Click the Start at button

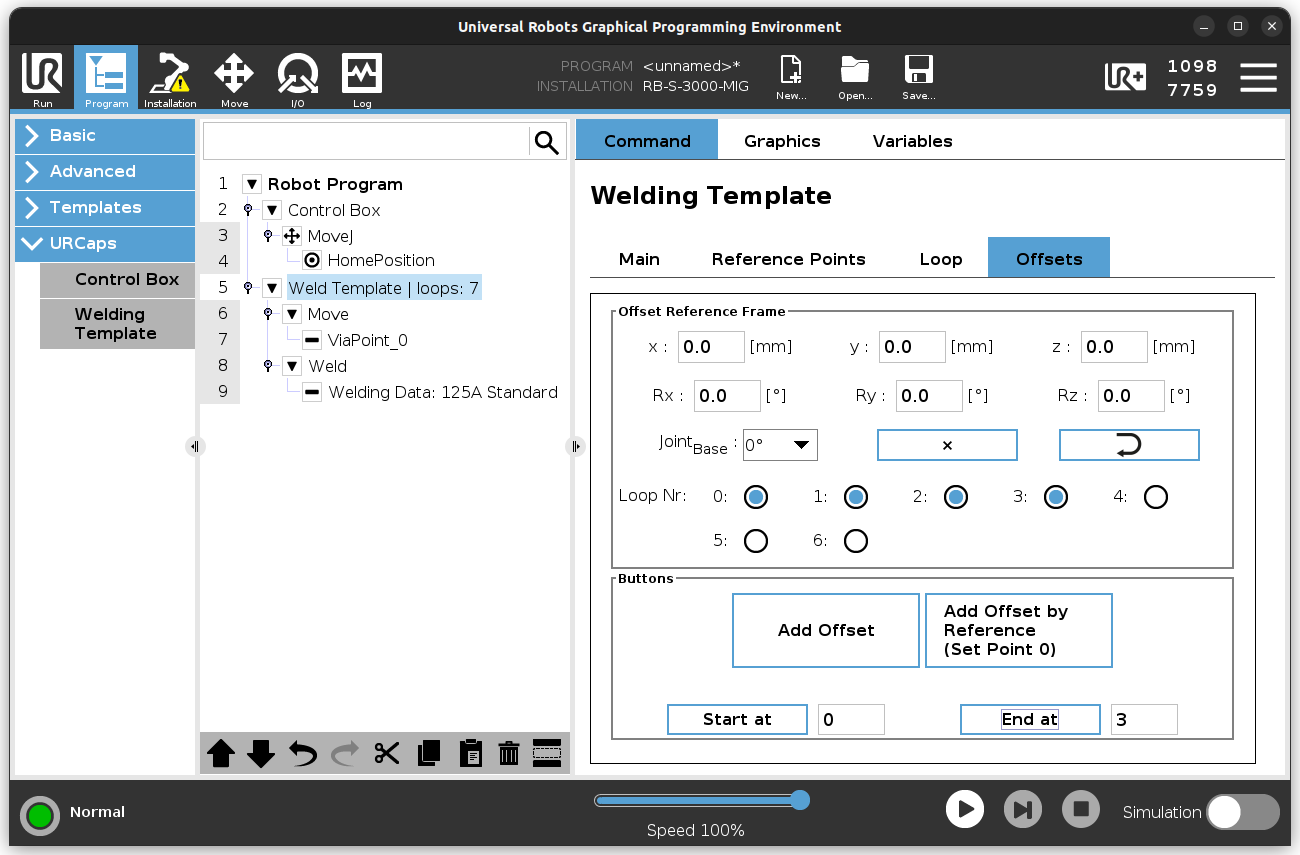(x=737, y=719)
